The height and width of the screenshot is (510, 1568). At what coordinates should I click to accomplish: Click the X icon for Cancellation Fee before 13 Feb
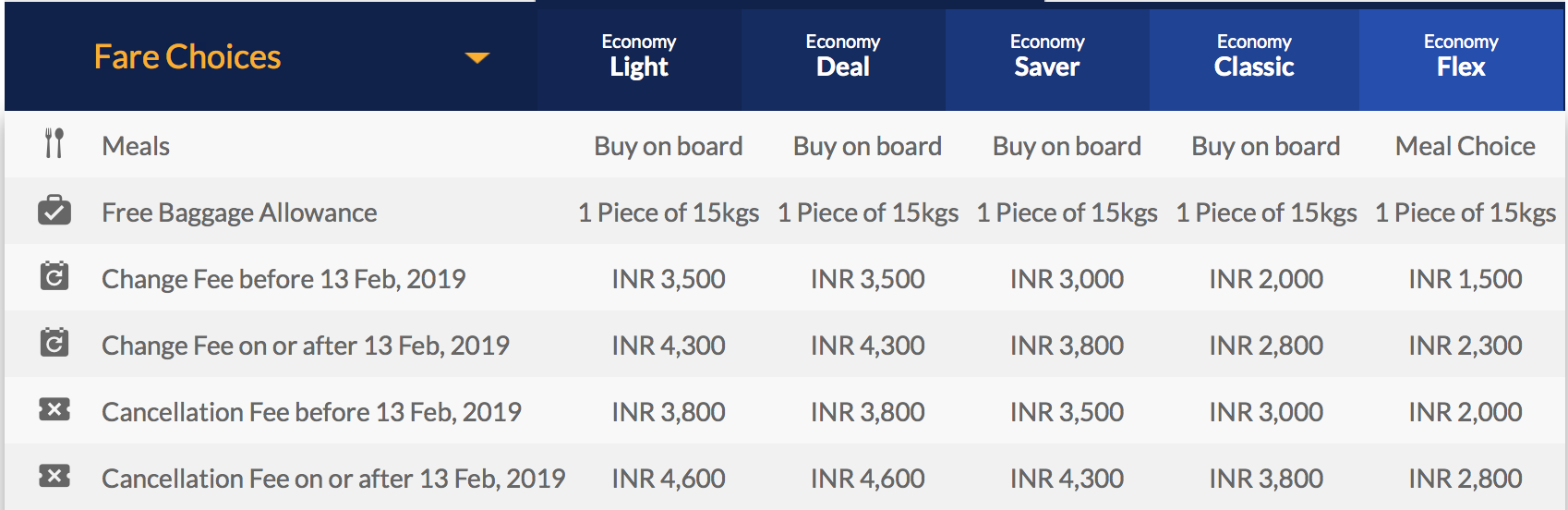click(x=54, y=409)
